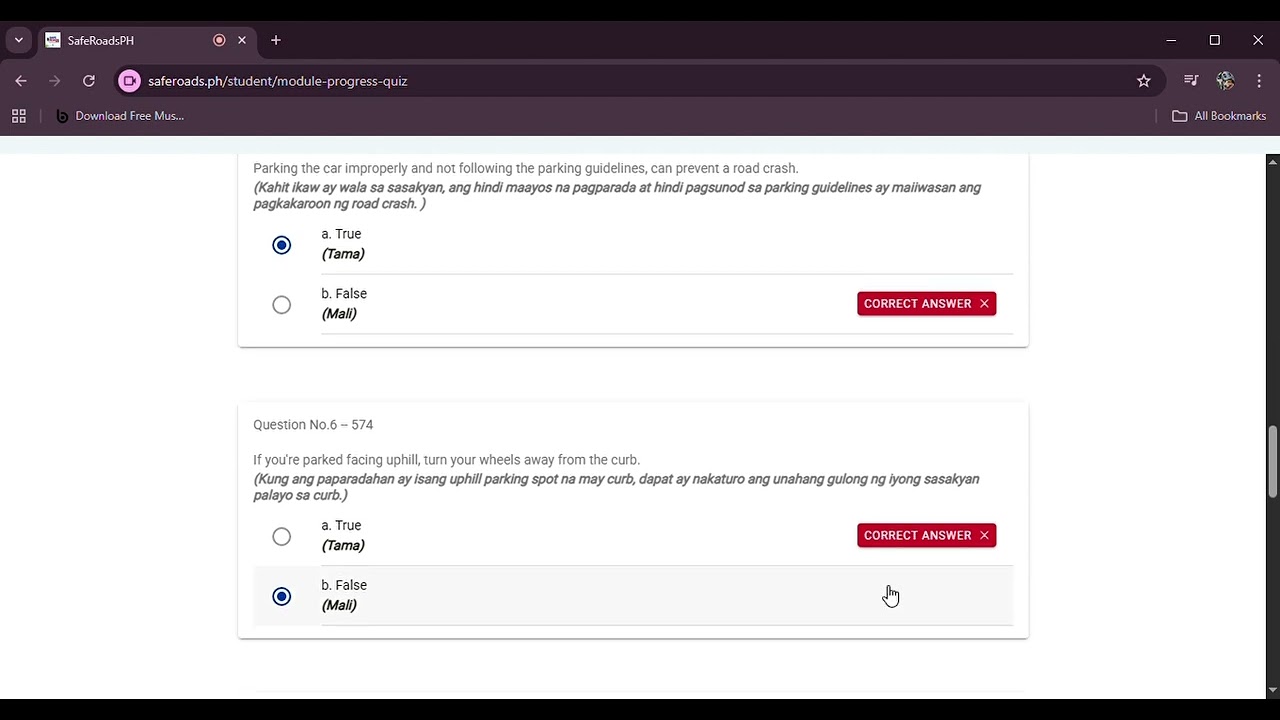Open the 'Download Free Mus...' bookmark
The width and height of the screenshot is (1280, 720).
coord(120,116)
